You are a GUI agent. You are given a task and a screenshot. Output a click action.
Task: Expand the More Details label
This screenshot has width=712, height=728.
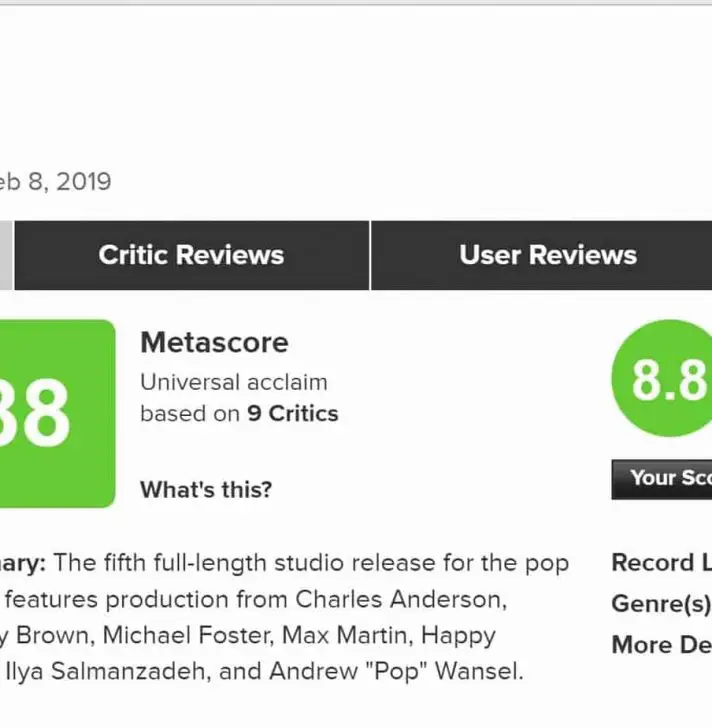pyautogui.click(x=661, y=644)
